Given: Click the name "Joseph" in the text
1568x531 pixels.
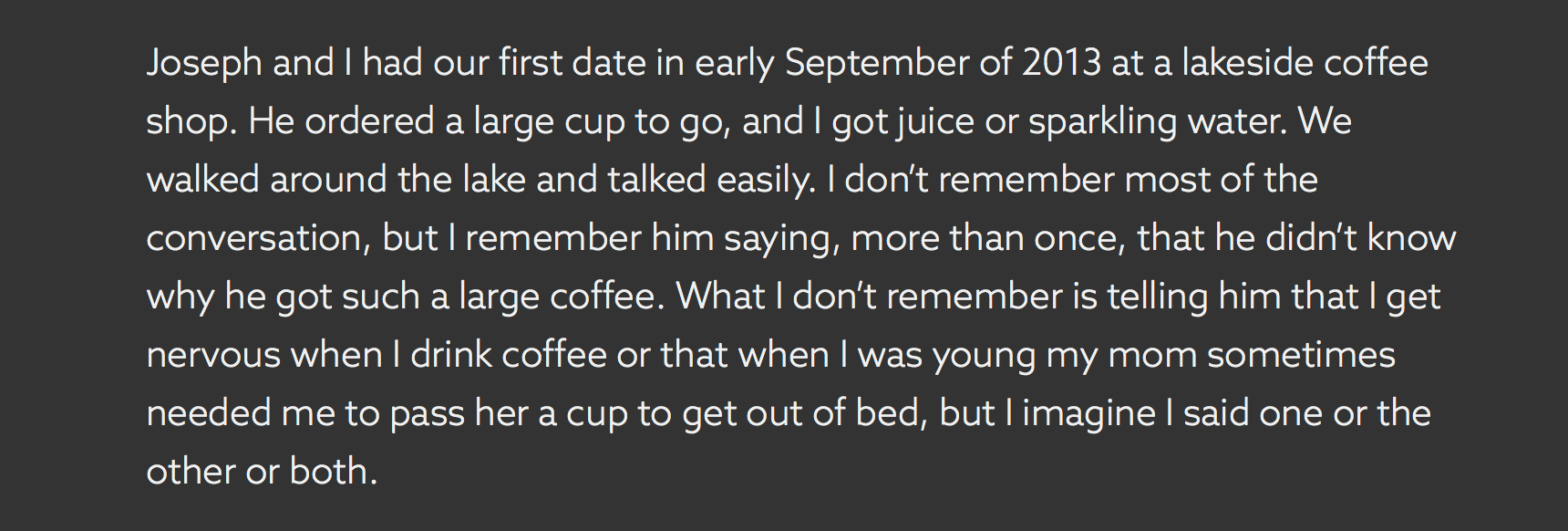Looking at the screenshot, I should point(203,64).
